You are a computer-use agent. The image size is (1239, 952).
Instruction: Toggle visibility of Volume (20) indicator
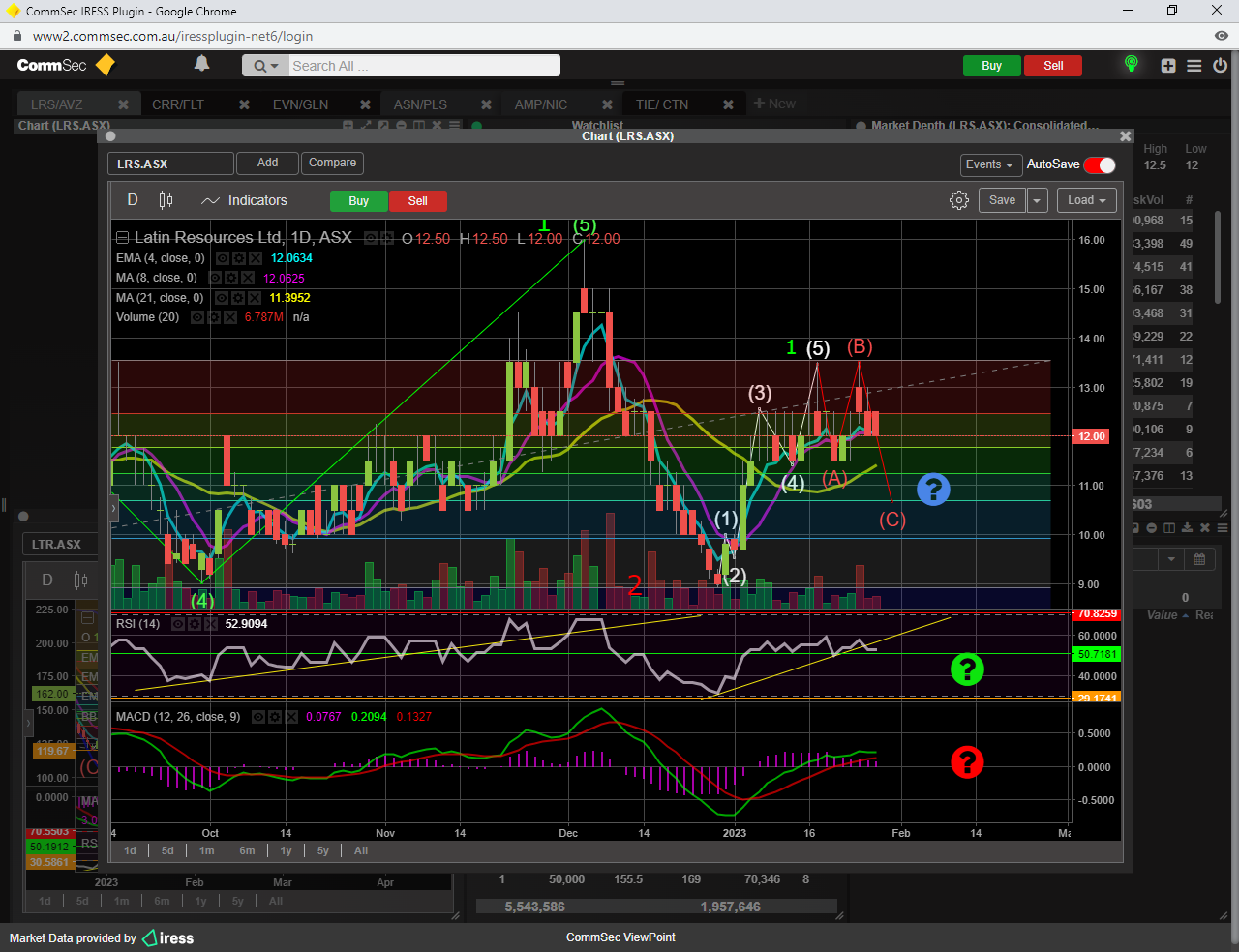197,317
